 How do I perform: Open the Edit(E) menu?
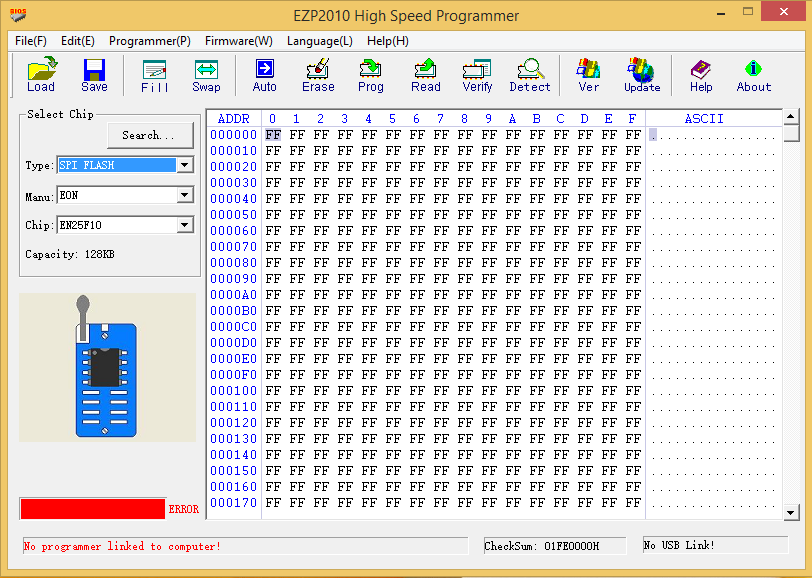point(78,41)
